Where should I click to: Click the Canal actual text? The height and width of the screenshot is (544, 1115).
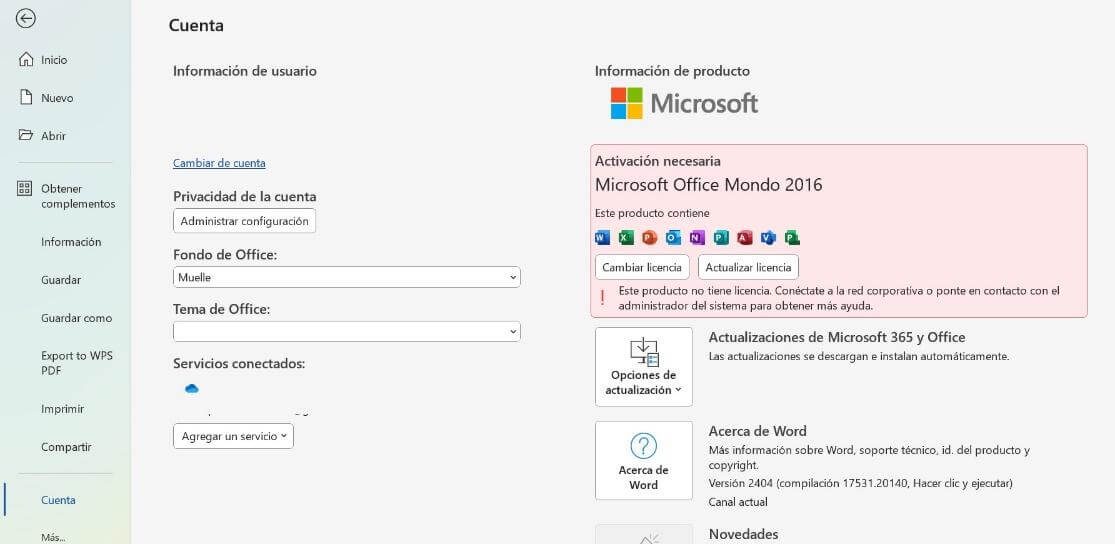pos(738,502)
